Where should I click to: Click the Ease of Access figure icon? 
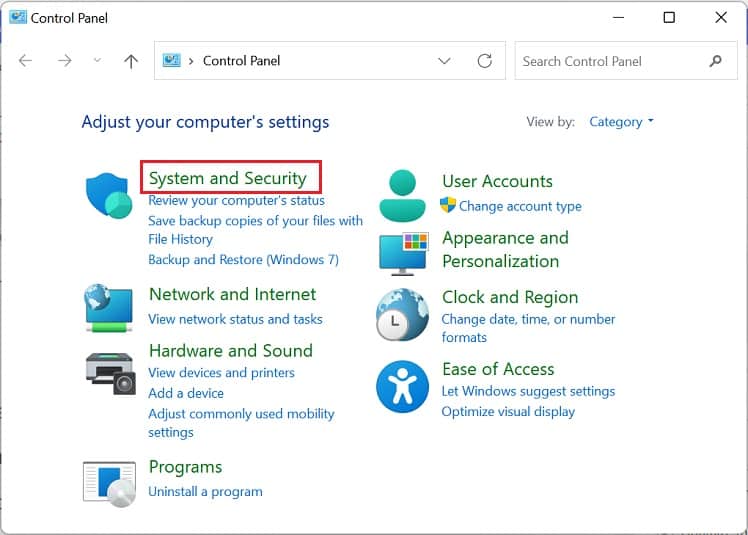click(402, 386)
